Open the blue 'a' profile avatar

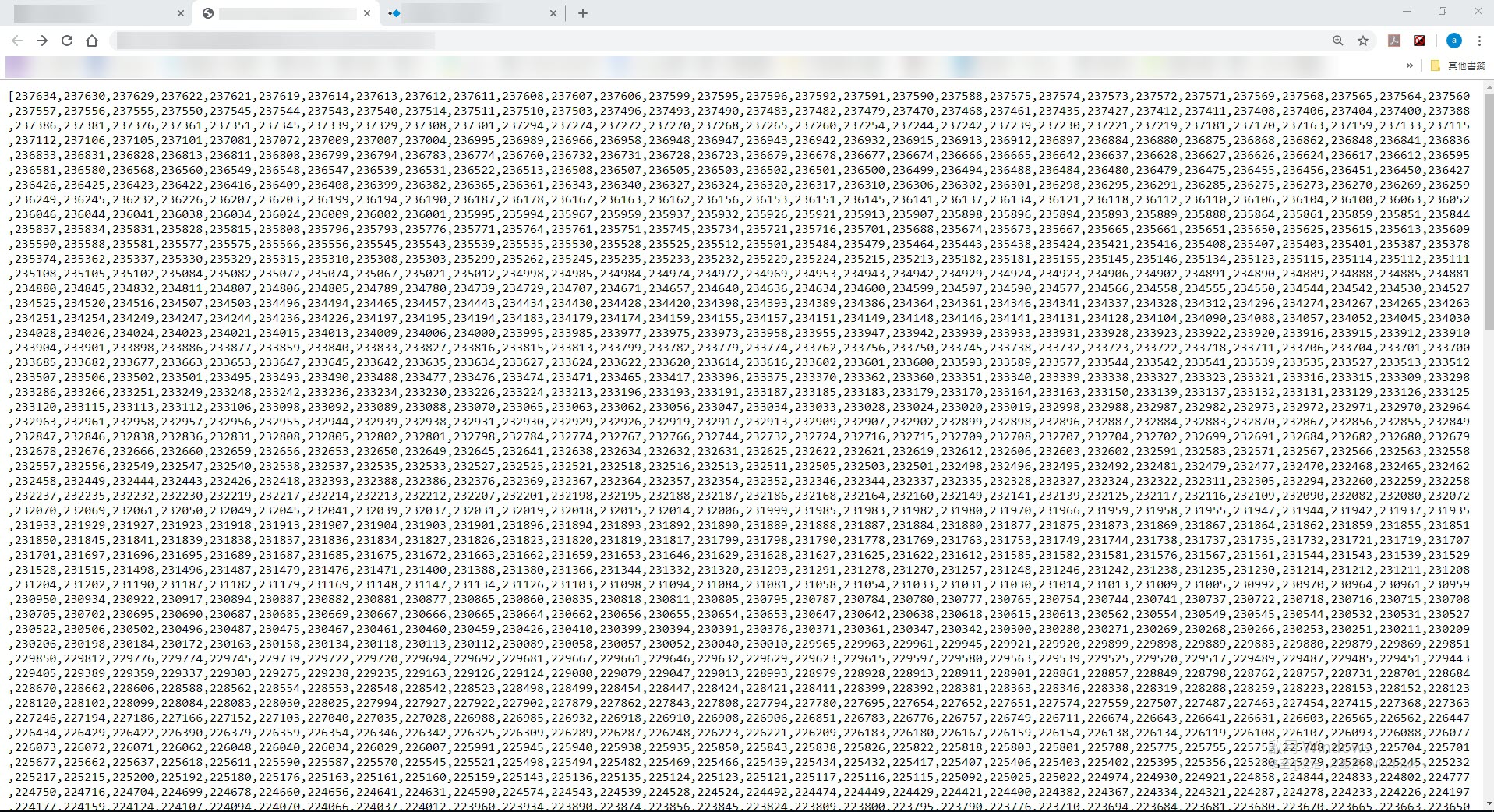[x=1454, y=41]
